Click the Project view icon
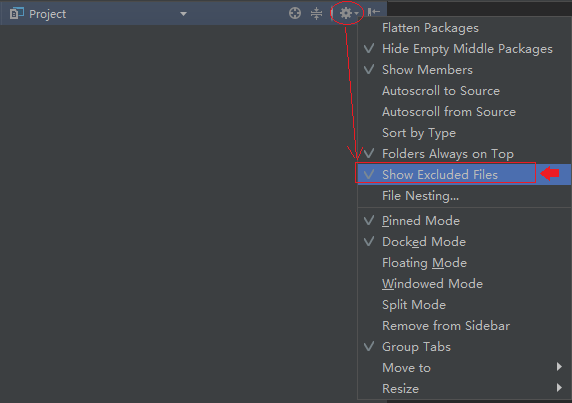This screenshot has width=572, height=403. (x=16, y=13)
